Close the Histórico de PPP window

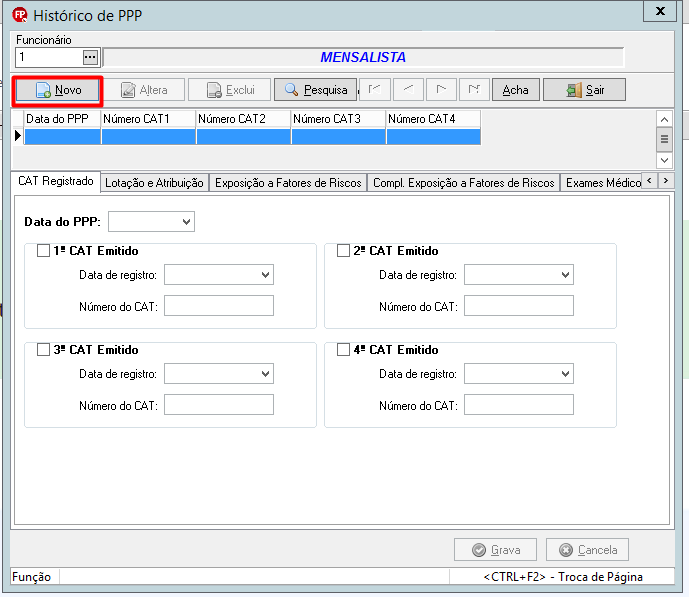660,11
